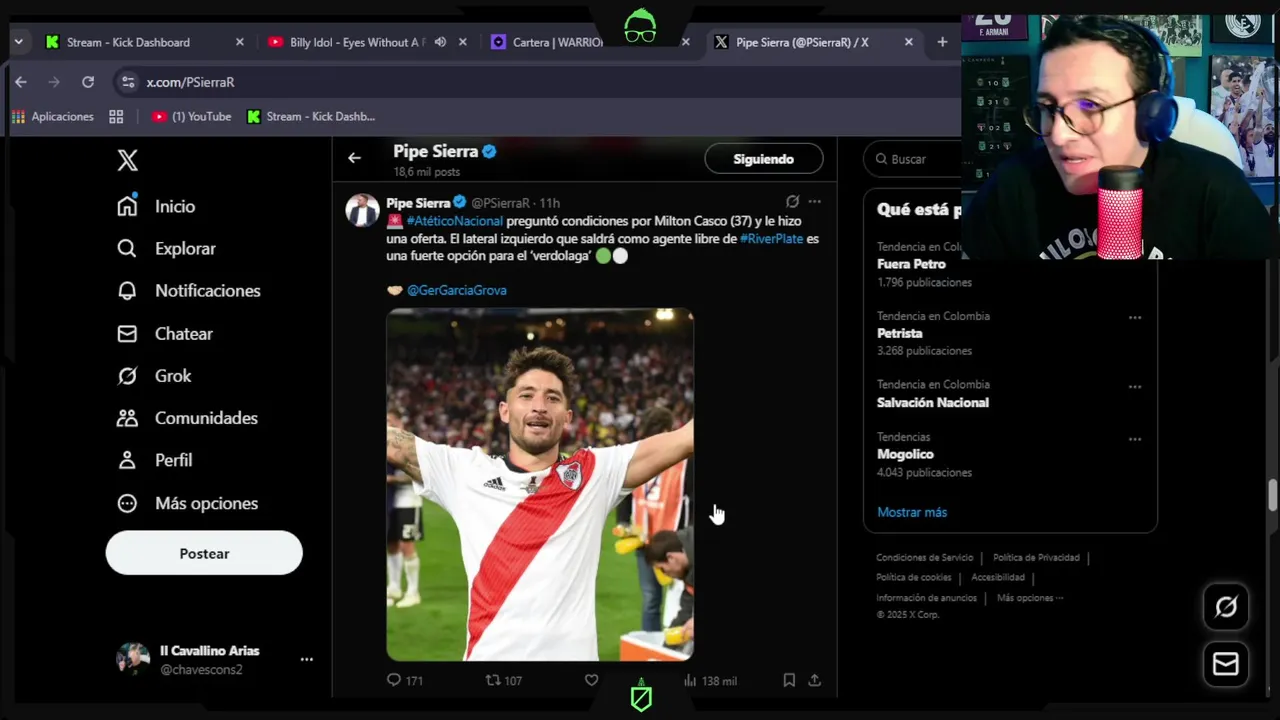Click the back arrow beside Pipe Sierra
Viewport: 1280px width, 720px height.
click(354, 158)
